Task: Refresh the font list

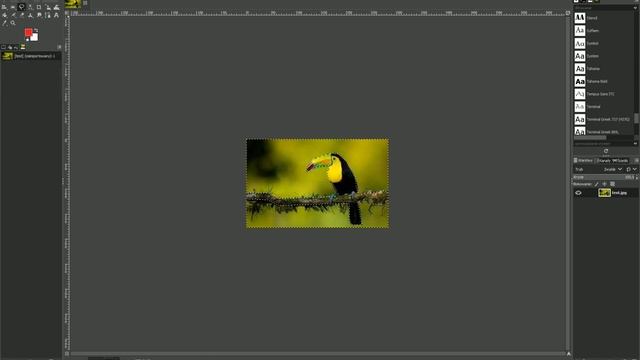Action: pyautogui.click(x=606, y=151)
